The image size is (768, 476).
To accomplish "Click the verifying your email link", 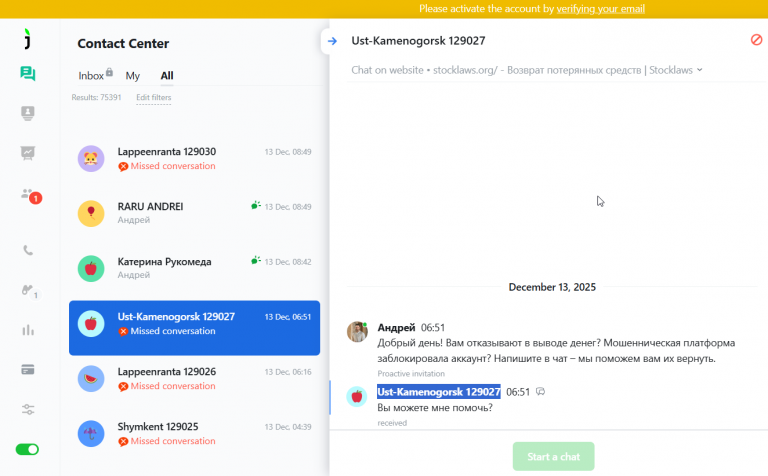I will coord(600,9).
